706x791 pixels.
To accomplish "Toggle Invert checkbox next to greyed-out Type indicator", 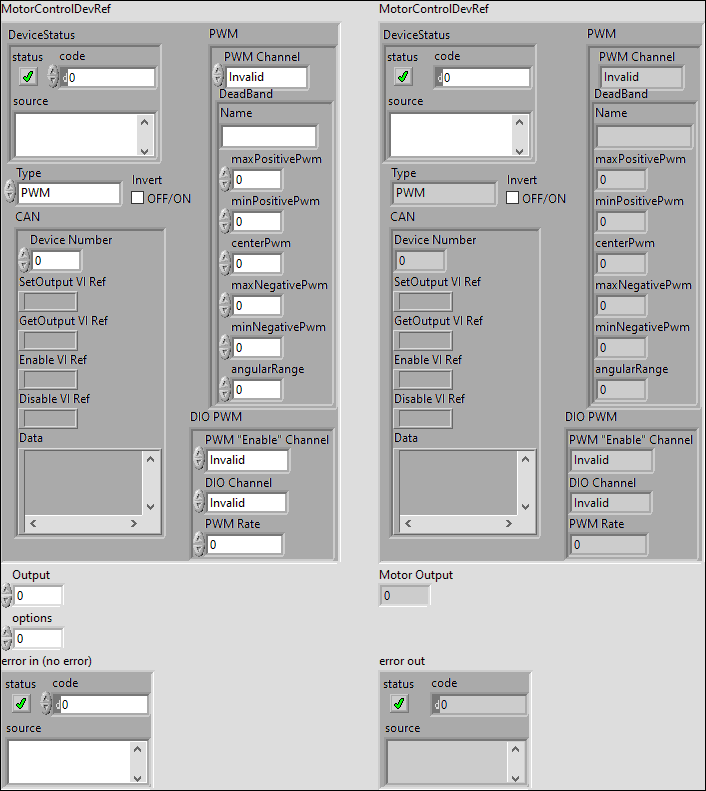I will [x=513, y=198].
